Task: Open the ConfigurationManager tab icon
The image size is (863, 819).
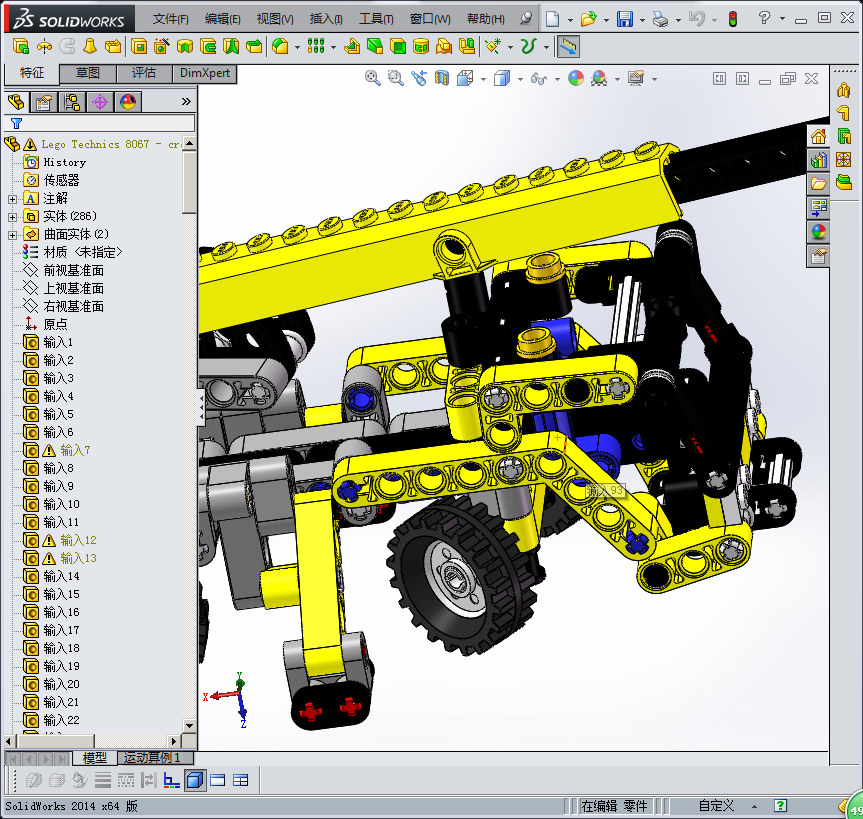Action: click(72, 102)
